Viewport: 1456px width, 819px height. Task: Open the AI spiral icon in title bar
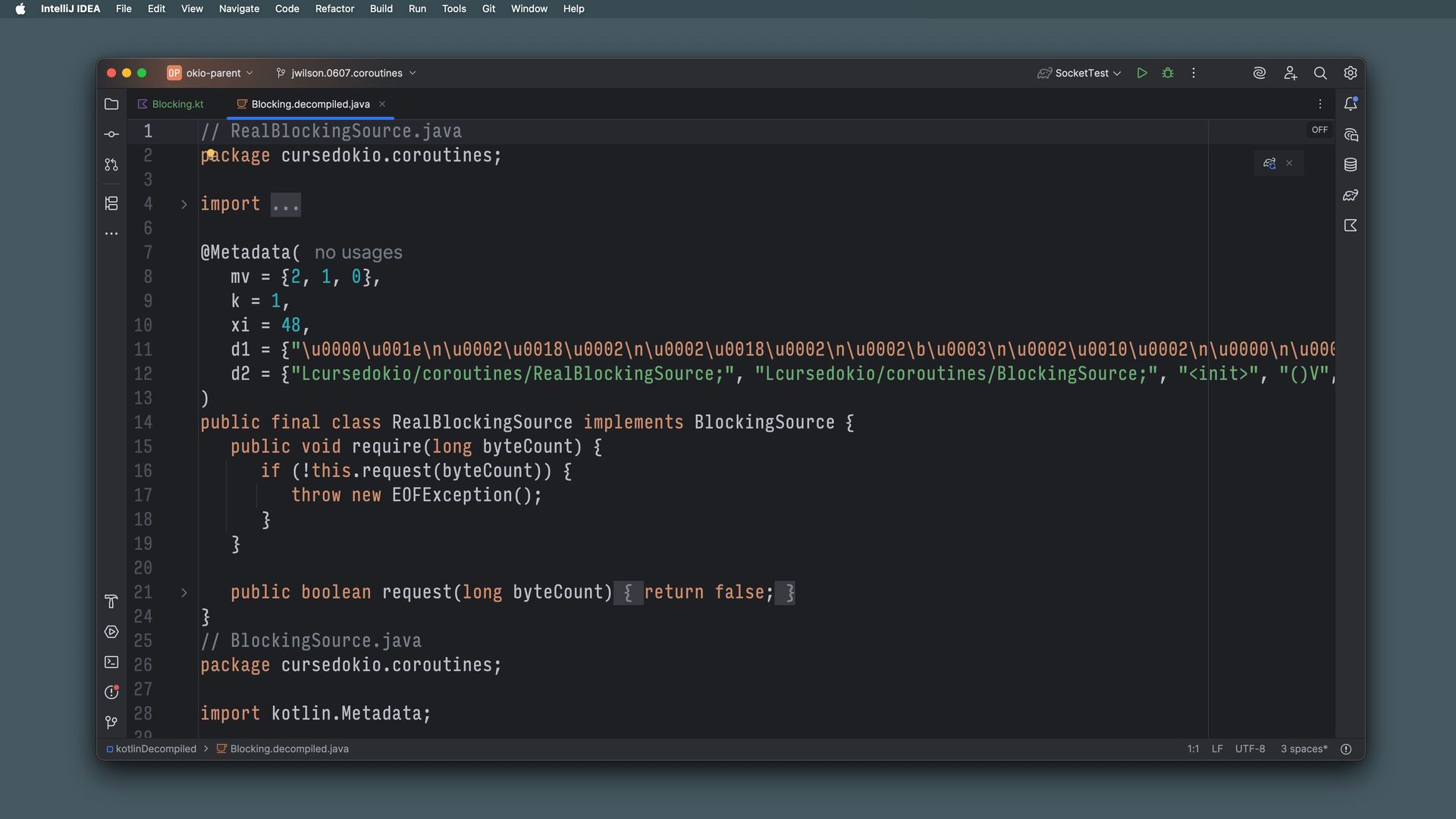[x=1260, y=73]
